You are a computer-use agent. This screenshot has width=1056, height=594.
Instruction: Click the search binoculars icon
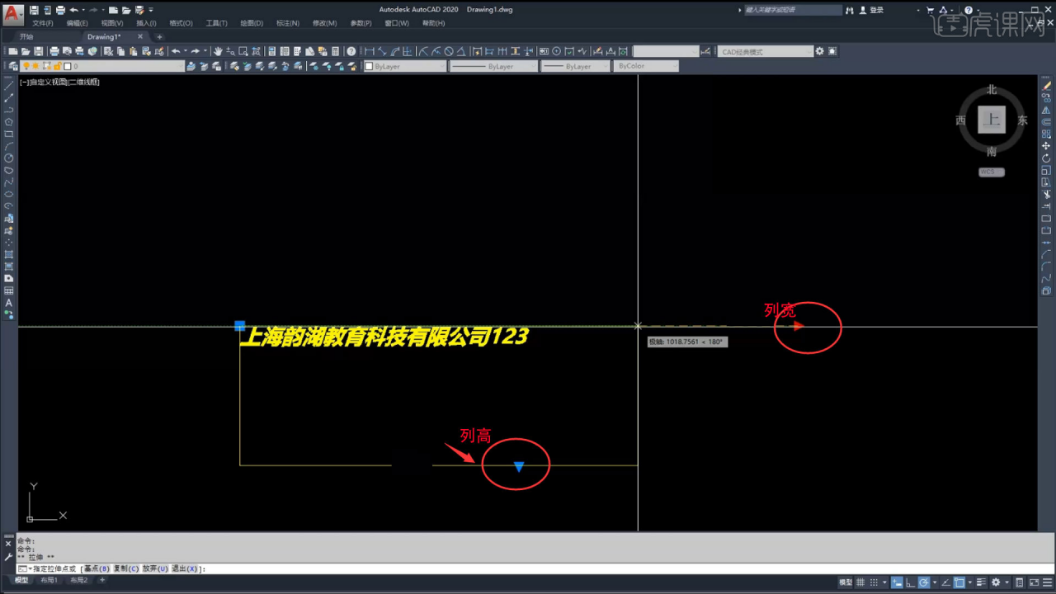(849, 10)
